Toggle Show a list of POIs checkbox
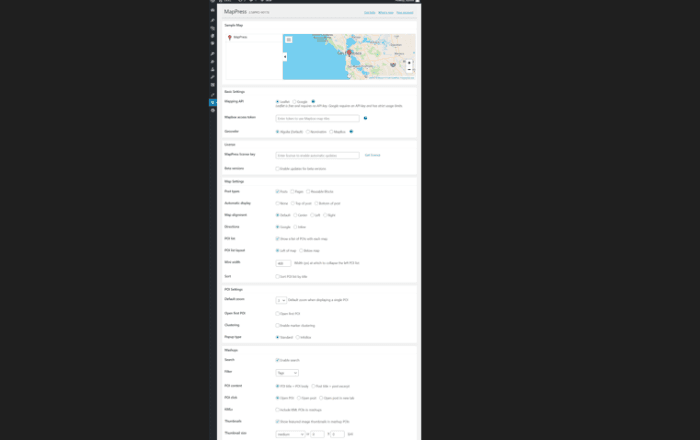 point(277,239)
